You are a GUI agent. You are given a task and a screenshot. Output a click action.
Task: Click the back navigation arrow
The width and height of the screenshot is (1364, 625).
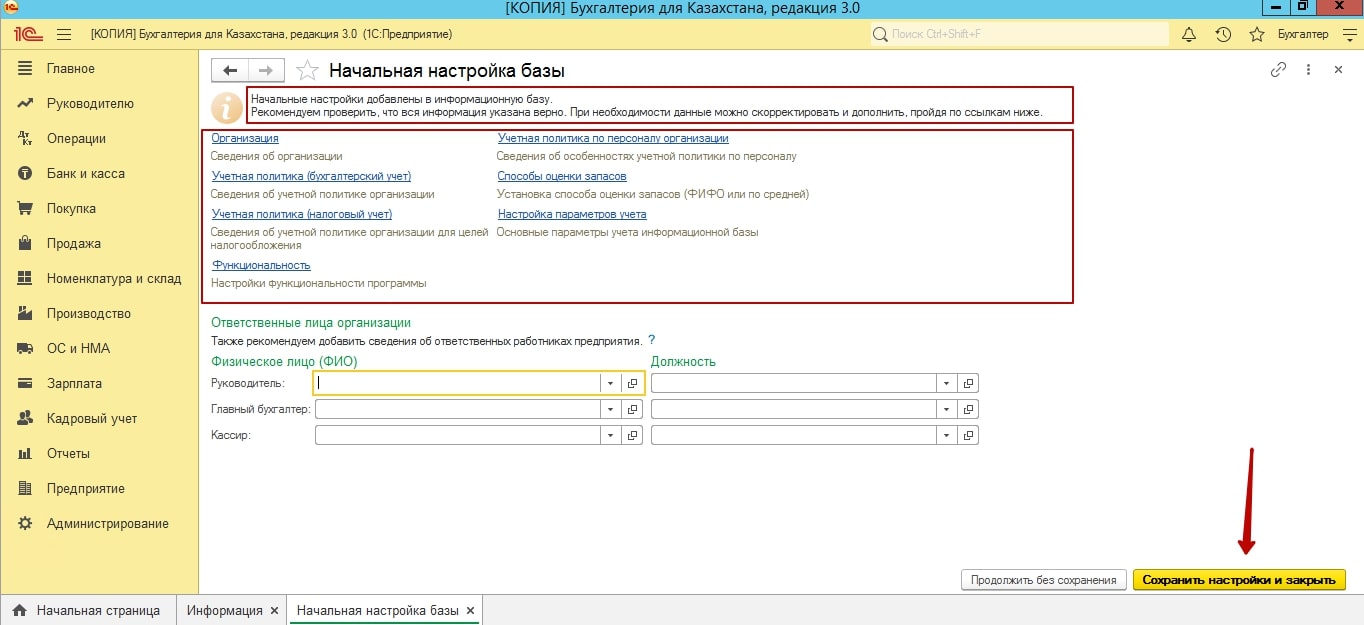coord(230,70)
